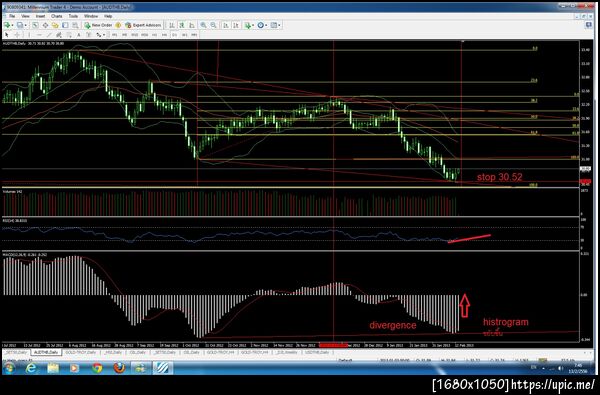This screenshot has width=600, height=395.
Task: Click the volume speaker tray icon
Action: click(561, 368)
